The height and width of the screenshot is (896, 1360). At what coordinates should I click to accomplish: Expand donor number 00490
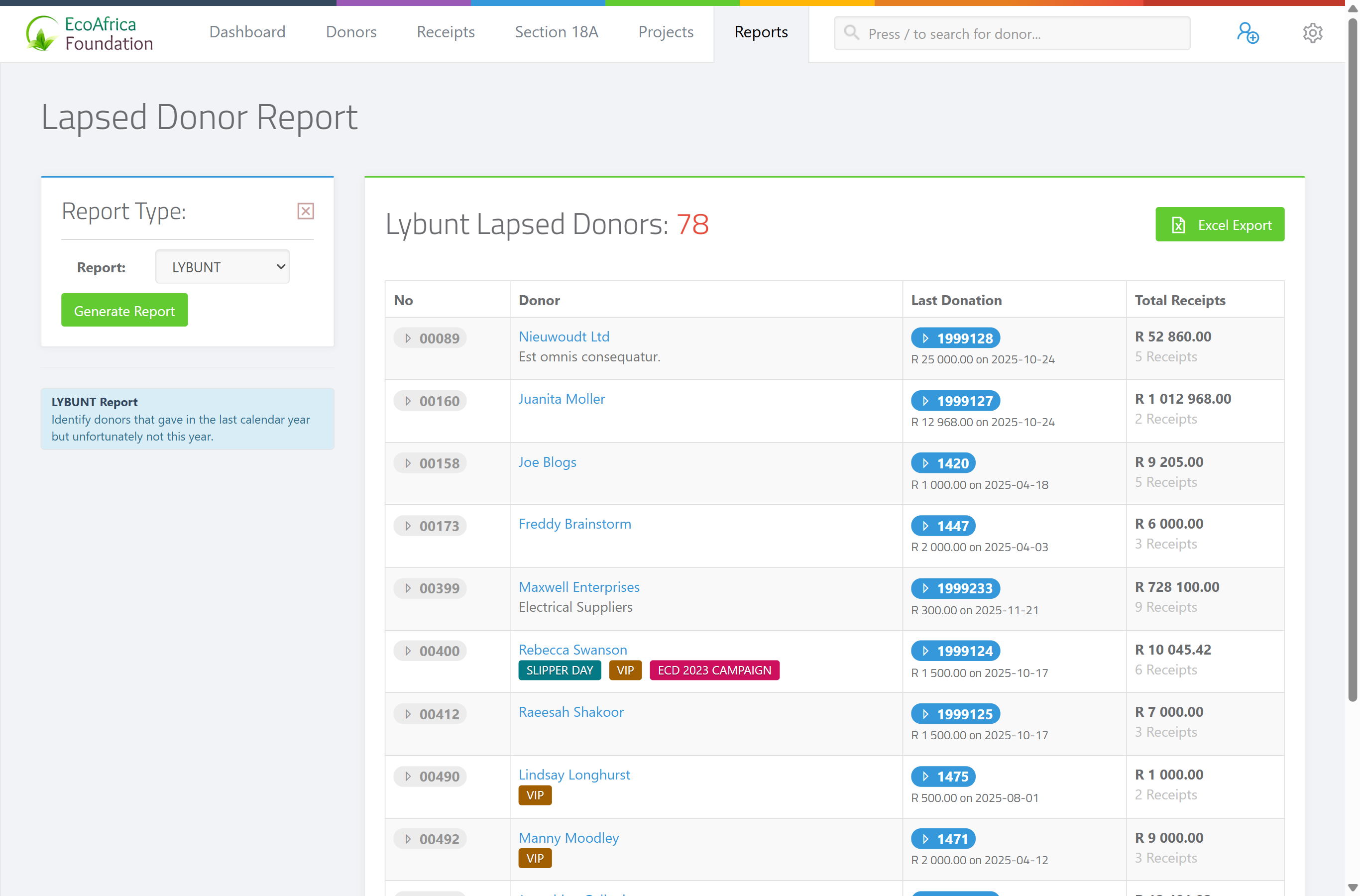click(x=430, y=776)
